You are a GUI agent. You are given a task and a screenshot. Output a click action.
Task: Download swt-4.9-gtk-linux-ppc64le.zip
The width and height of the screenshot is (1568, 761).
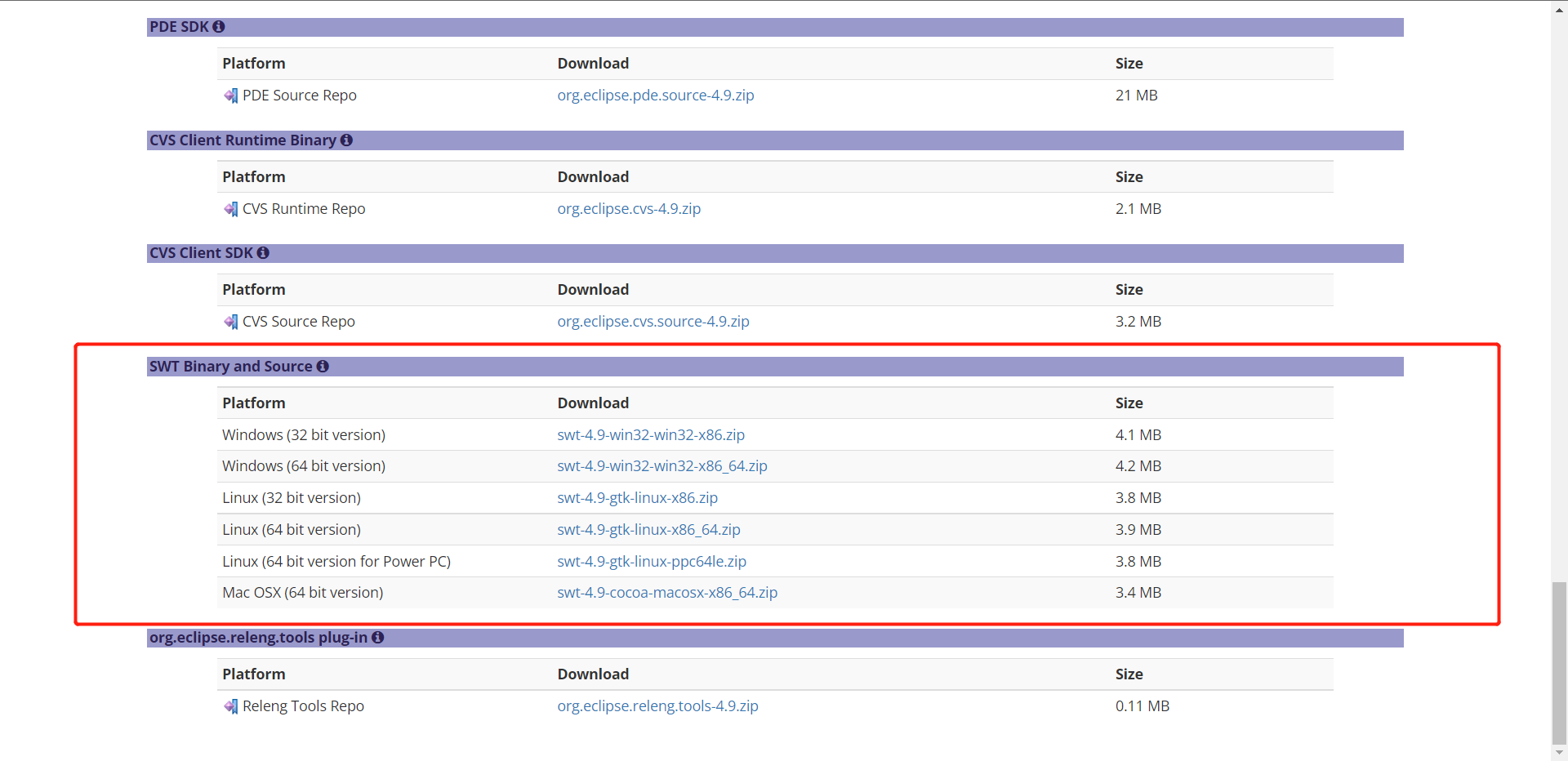(x=652, y=562)
